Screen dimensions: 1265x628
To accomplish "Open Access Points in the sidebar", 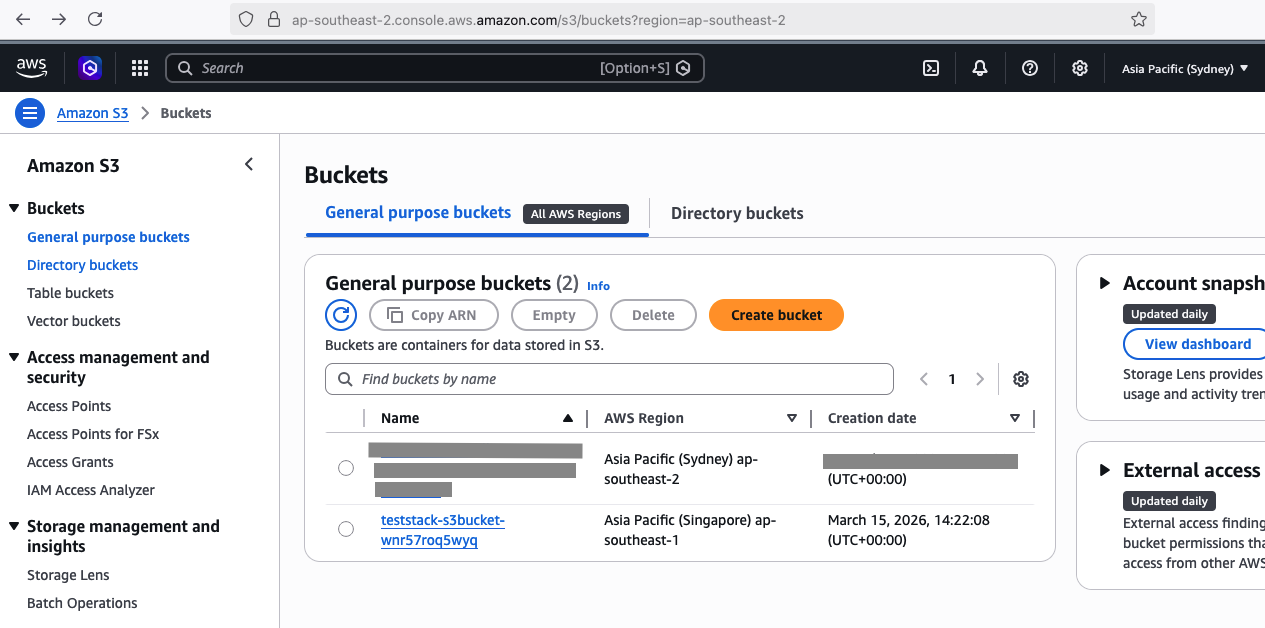I will point(69,406).
